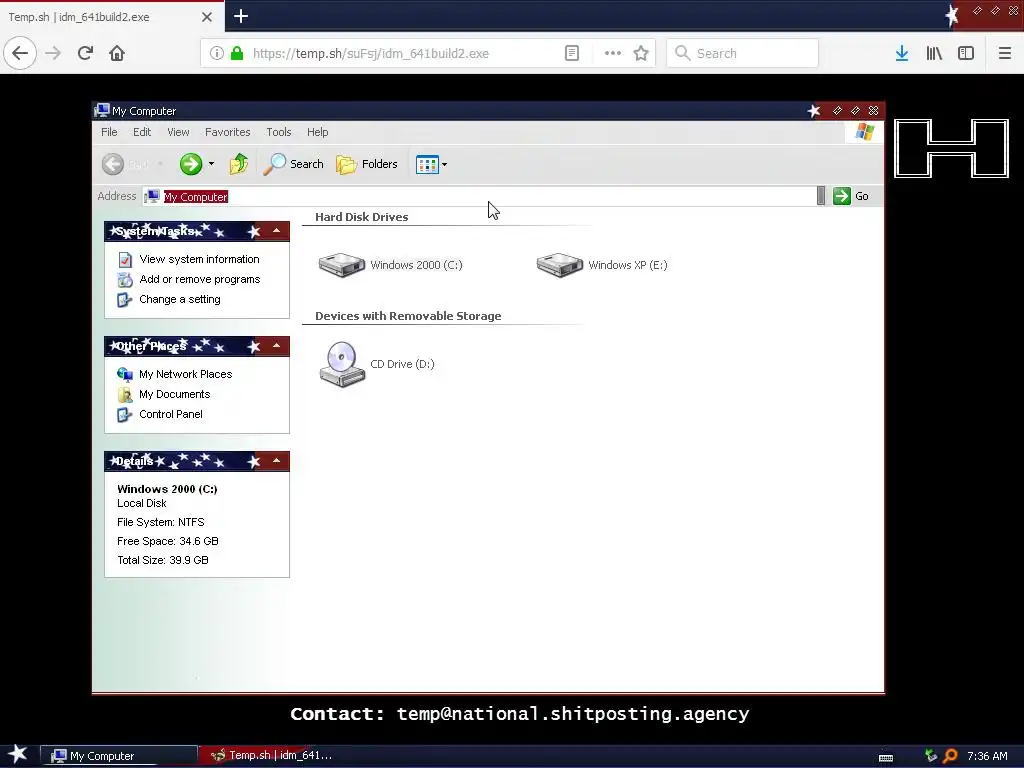Click "Total Size: 39.9 GB" in the Details panel
1024x768 pixels.
coord(163,560)
